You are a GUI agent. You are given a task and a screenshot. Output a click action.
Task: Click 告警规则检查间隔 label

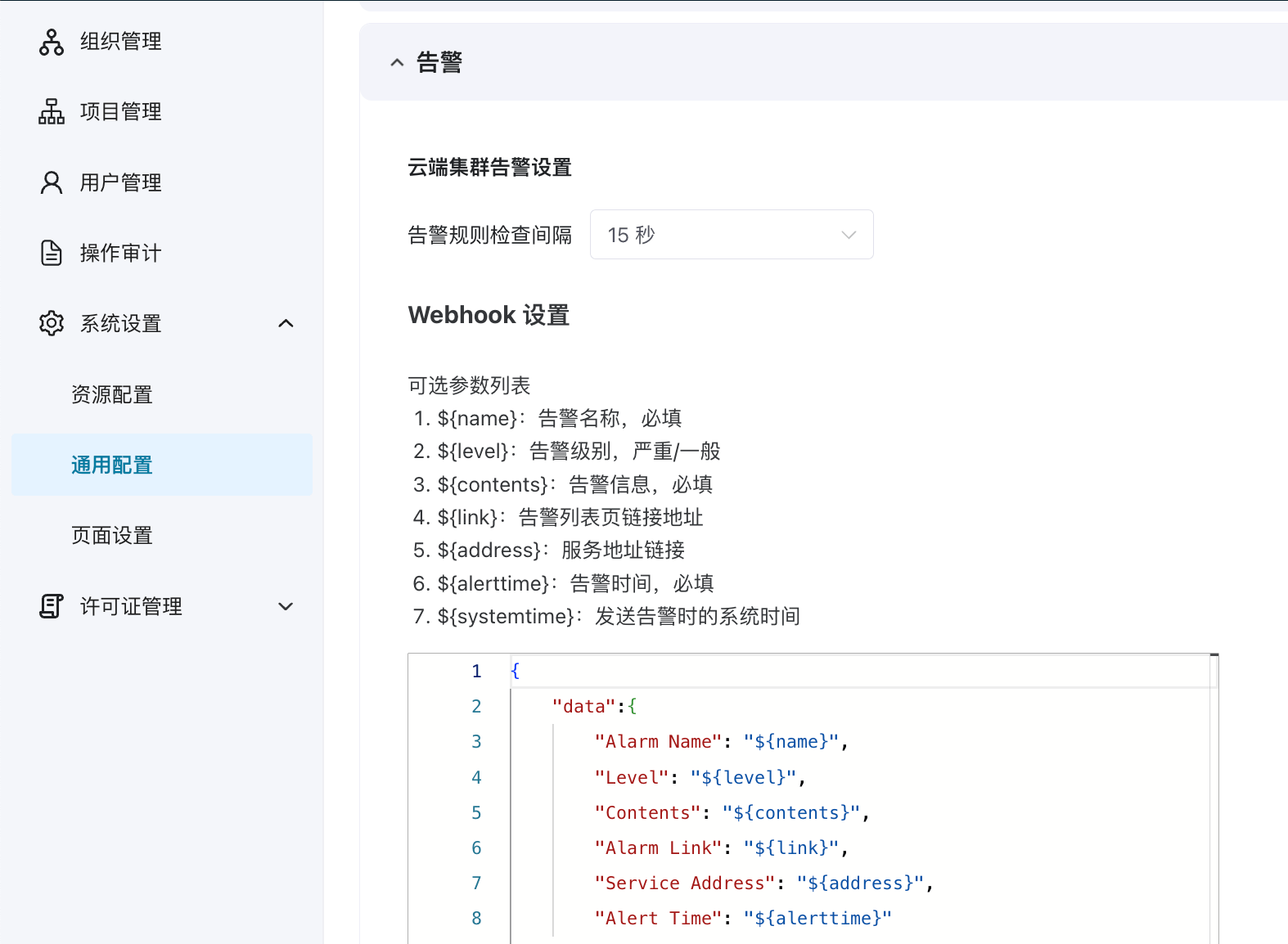click(x=489, y=235)
